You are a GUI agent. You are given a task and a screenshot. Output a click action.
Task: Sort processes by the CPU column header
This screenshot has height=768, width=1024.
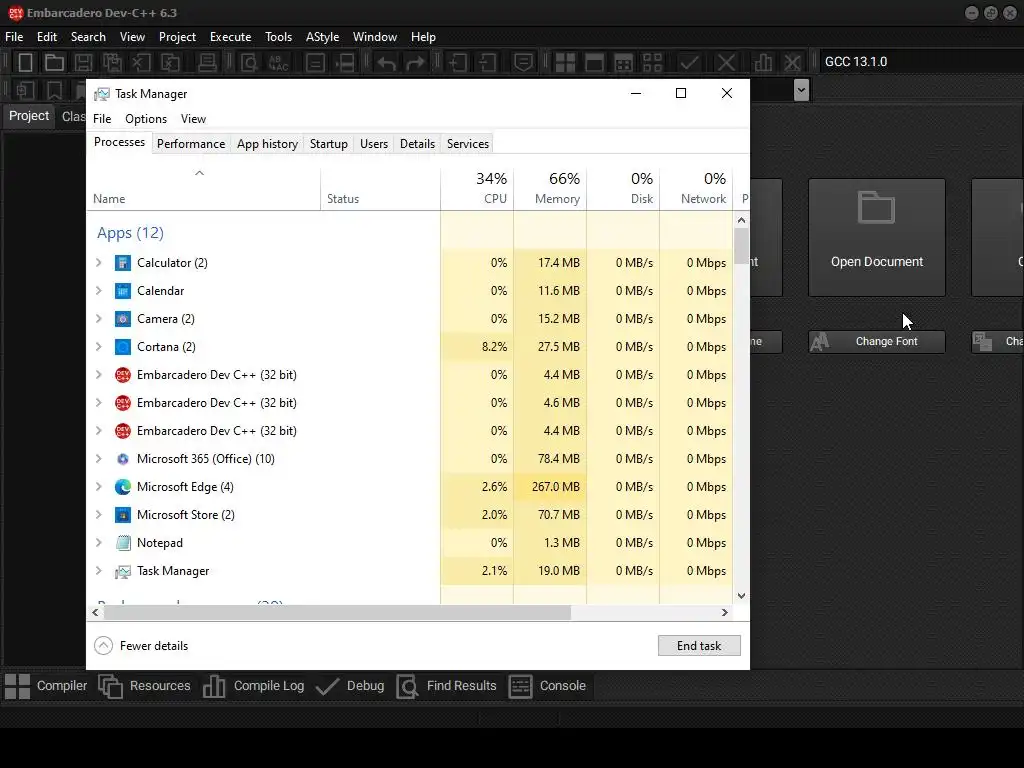pyautogui.click(x=477, y=189)
